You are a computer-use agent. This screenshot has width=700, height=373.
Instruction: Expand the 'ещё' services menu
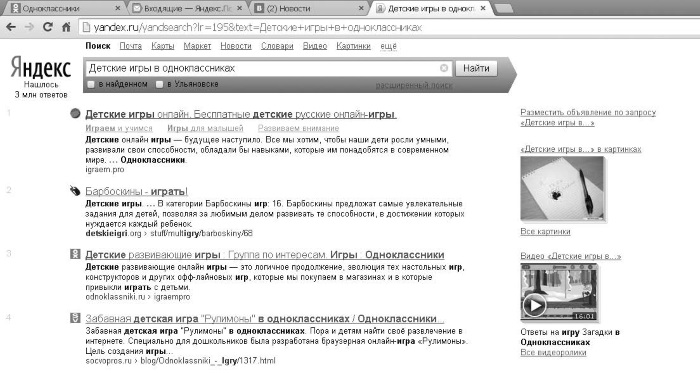(x=388, y=46)
